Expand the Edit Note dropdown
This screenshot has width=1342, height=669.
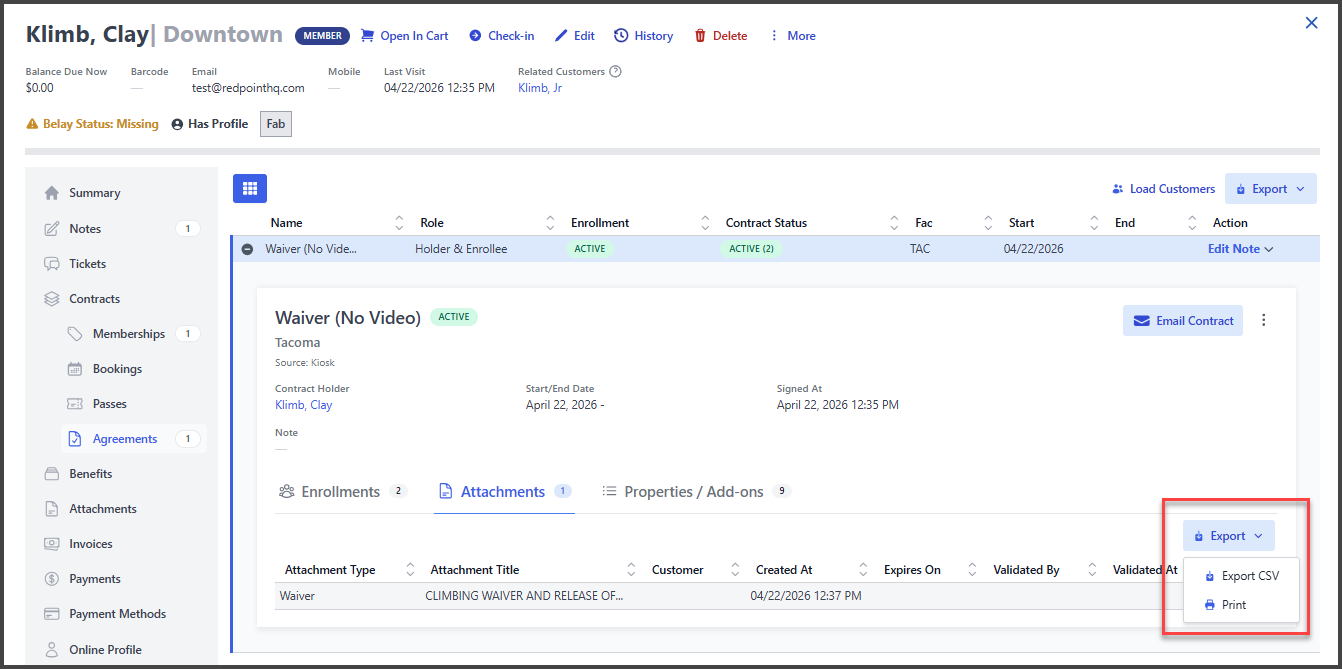click(1240, 249)
